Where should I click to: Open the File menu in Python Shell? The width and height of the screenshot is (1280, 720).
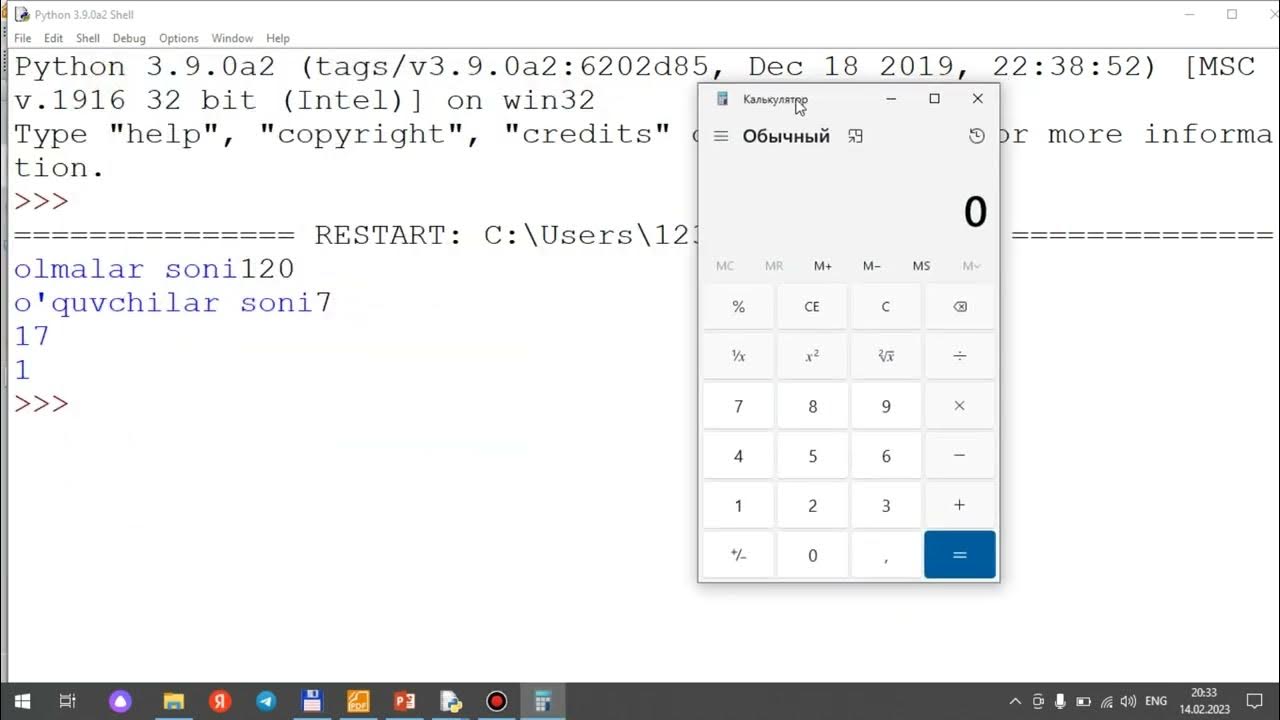coord(22,38)
